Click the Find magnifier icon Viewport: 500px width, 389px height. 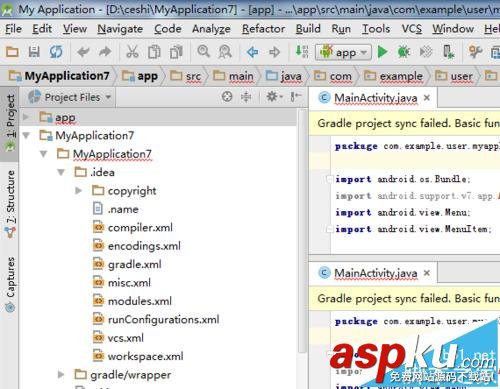[203, 52]
